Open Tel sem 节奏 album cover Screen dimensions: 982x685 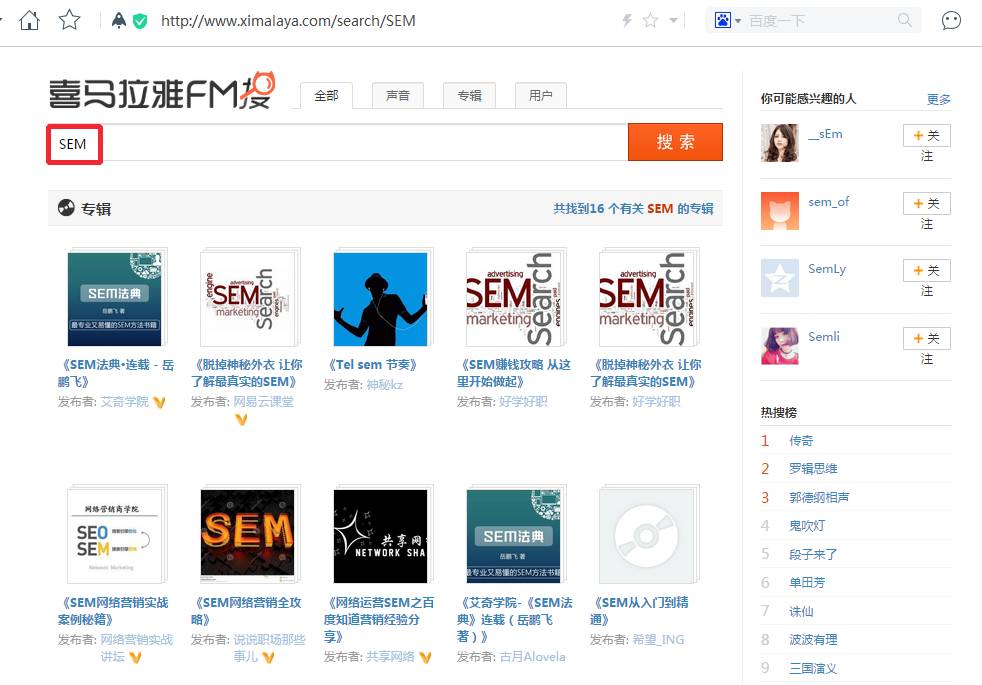[381, 298]
